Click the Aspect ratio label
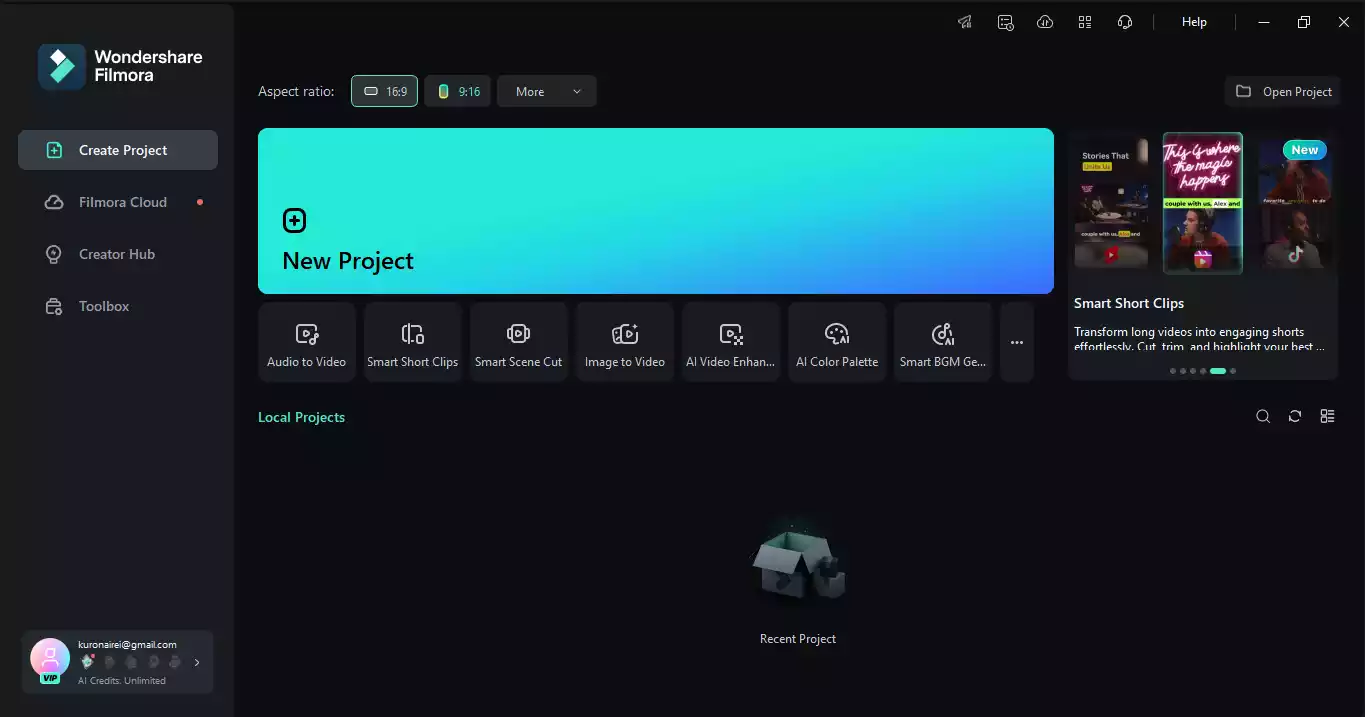Viewport: 1365px width, 717px height. point(296,91)
